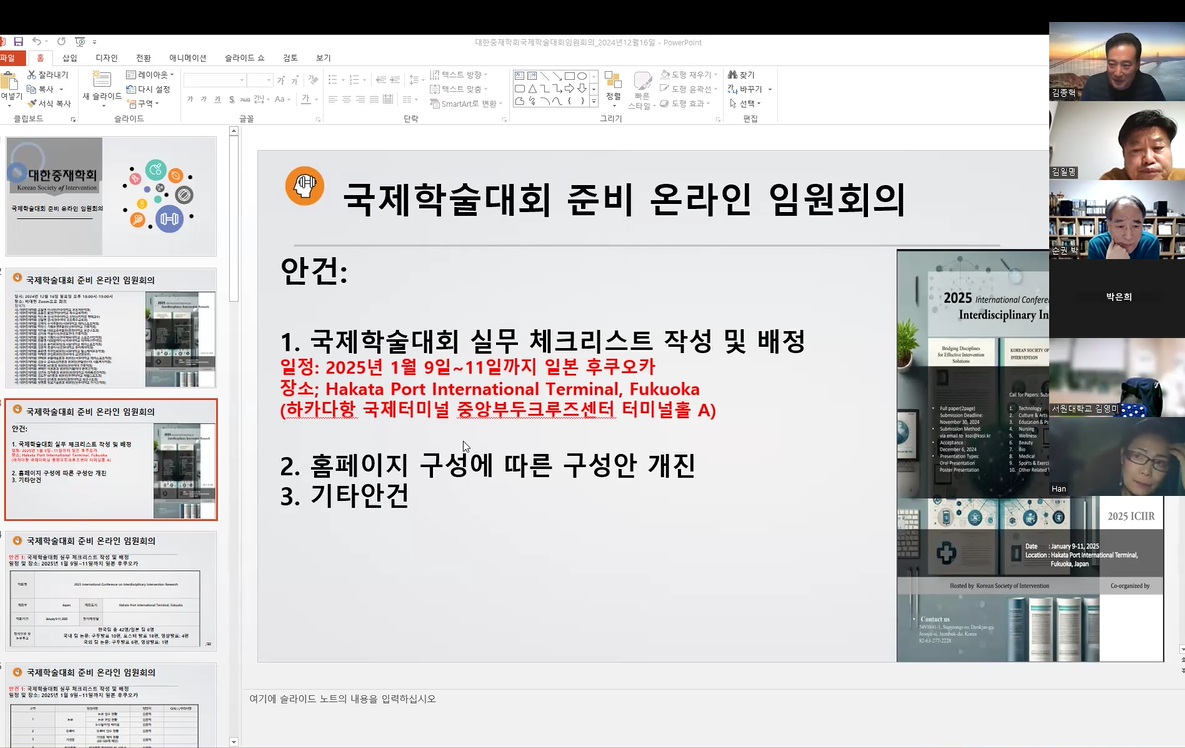
Task: Toggle Text Shadow (S) button
Action: click(231, 100)
